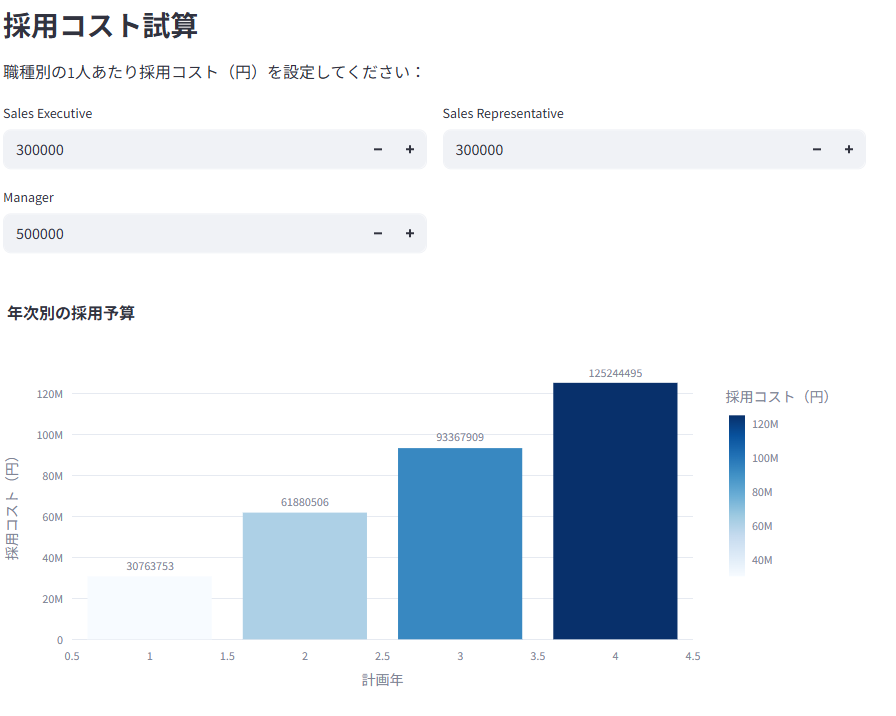Decrease the Sales Representative cost with the minus button

[817, 150]
